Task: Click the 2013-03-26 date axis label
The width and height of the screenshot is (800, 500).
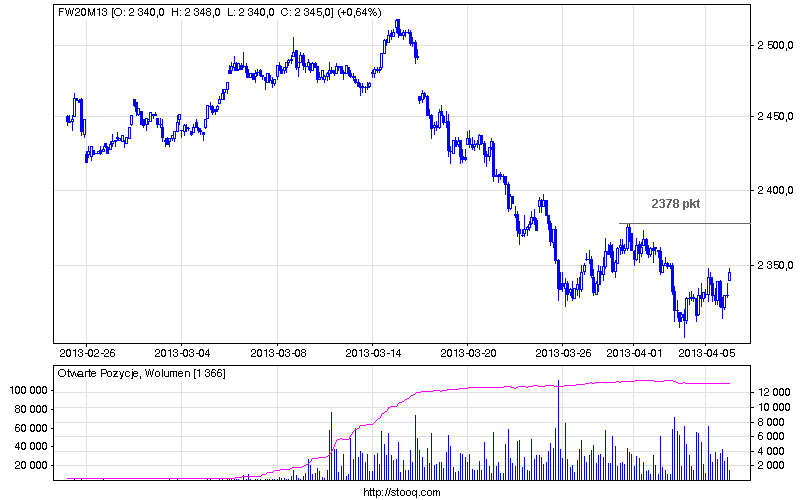Action: pyautogui.click(x=563, y=353)
